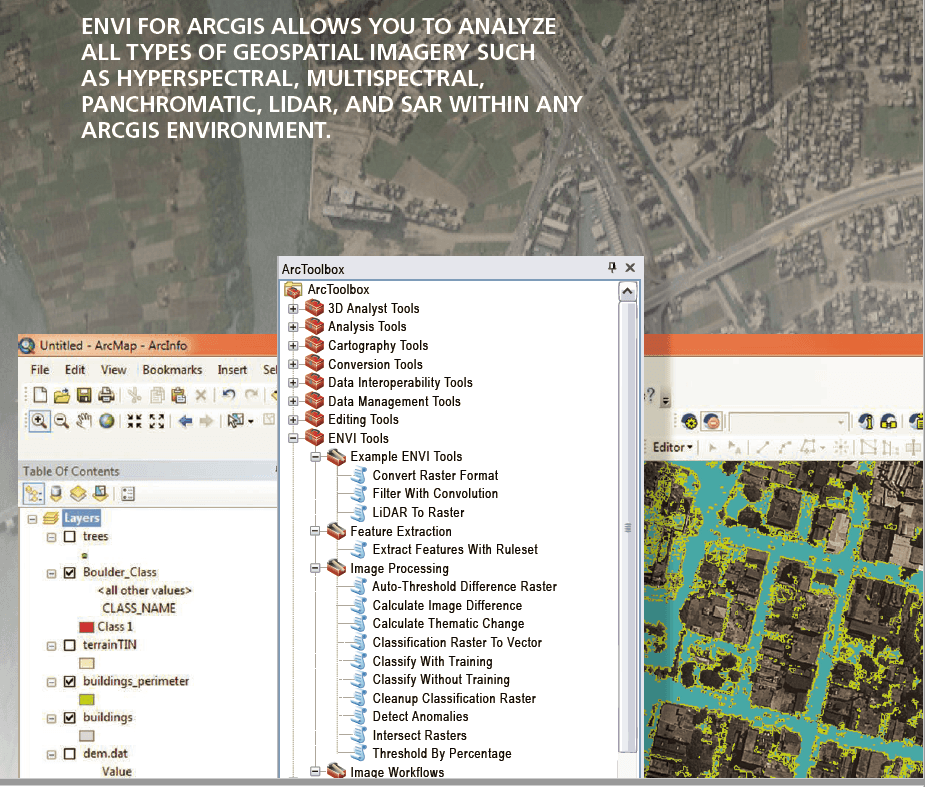Open the Edit menu
The width and height of the screenshot is (925, 787).
click(x=75, y=370)
